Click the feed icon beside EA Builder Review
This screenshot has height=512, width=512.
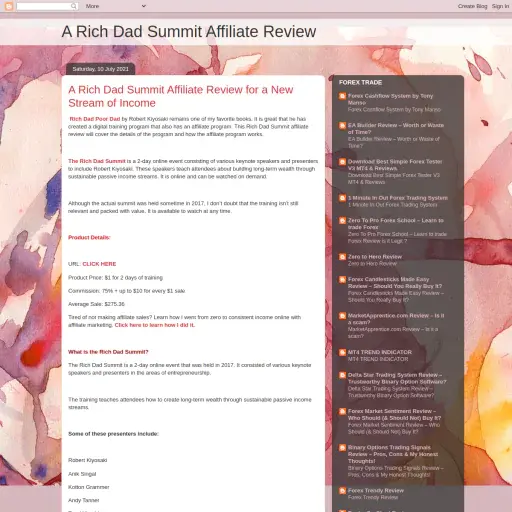tap(342, 126)
